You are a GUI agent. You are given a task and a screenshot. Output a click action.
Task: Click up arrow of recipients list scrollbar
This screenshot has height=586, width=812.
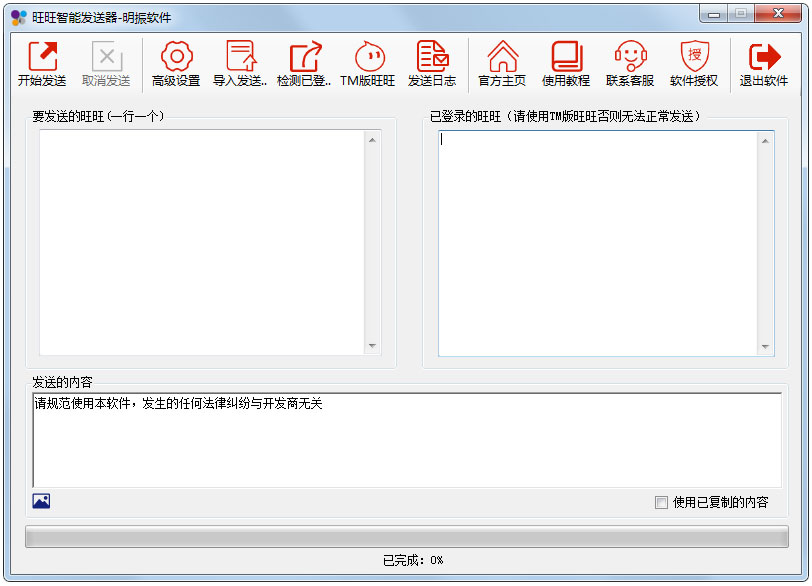tap(372, 140)
